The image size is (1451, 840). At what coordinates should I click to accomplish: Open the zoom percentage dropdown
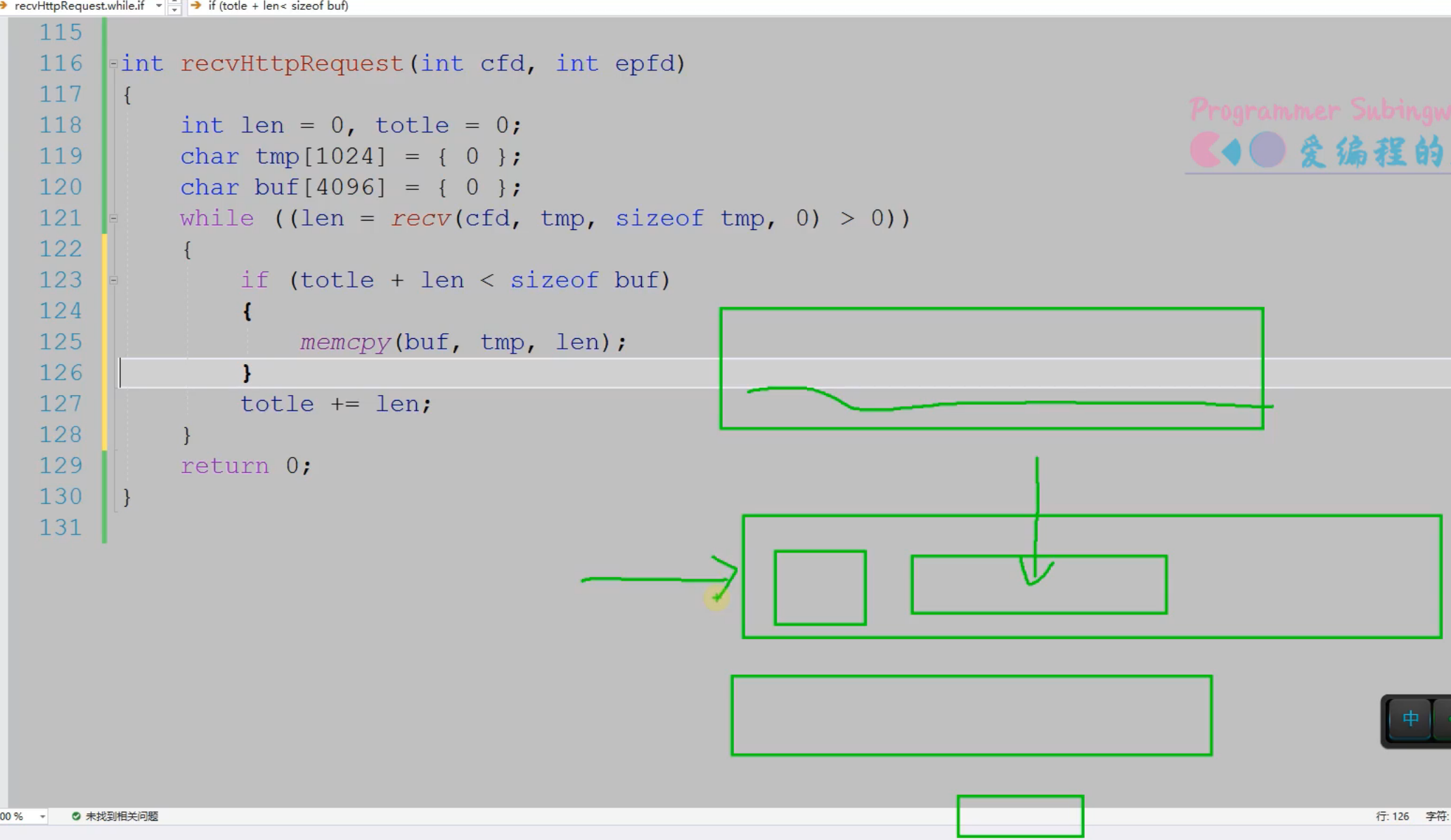pyautogui.click(x=42, y=816)
